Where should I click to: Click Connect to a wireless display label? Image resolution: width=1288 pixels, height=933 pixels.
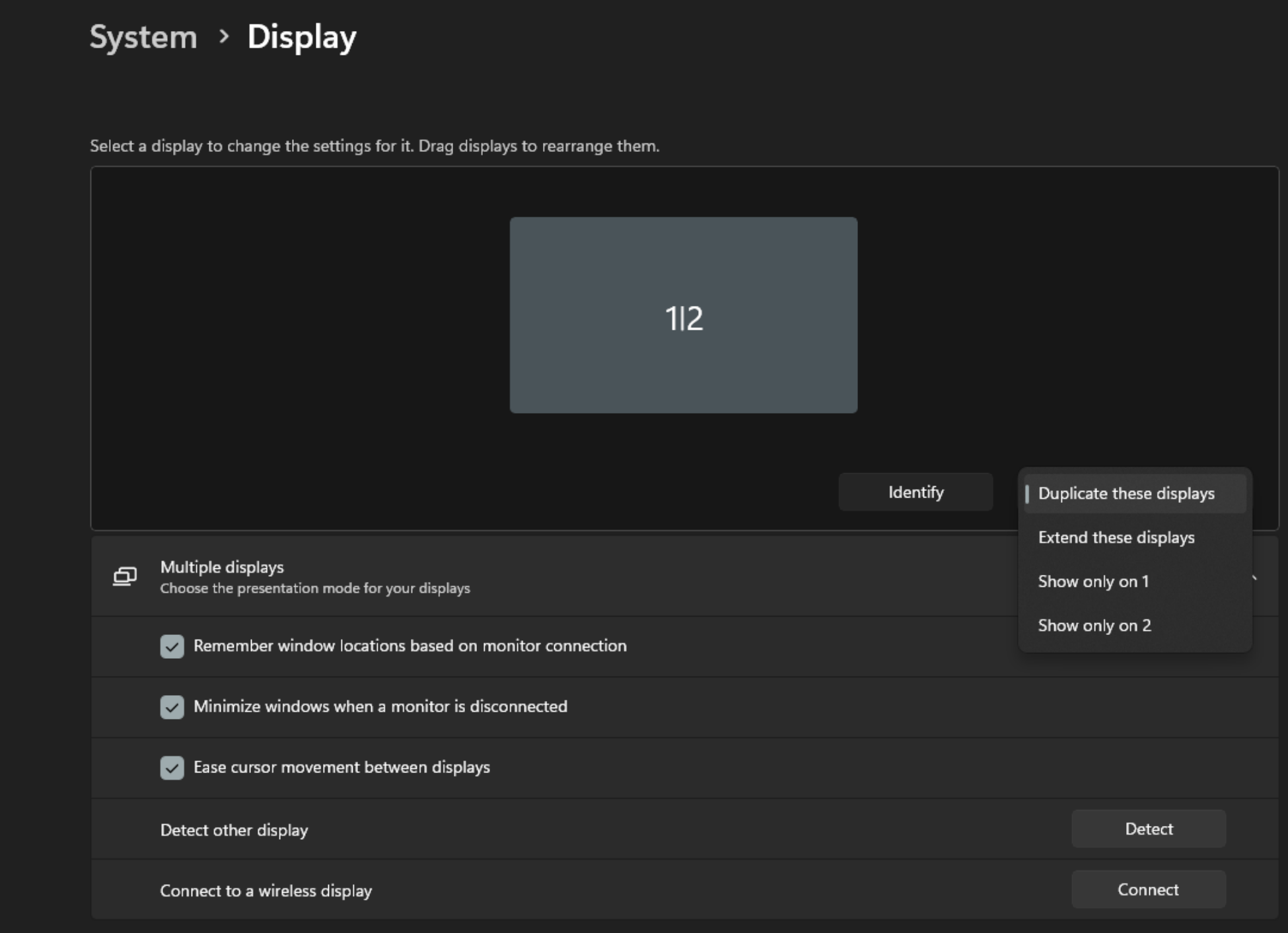pyautogui.click(x=266, y=891)
